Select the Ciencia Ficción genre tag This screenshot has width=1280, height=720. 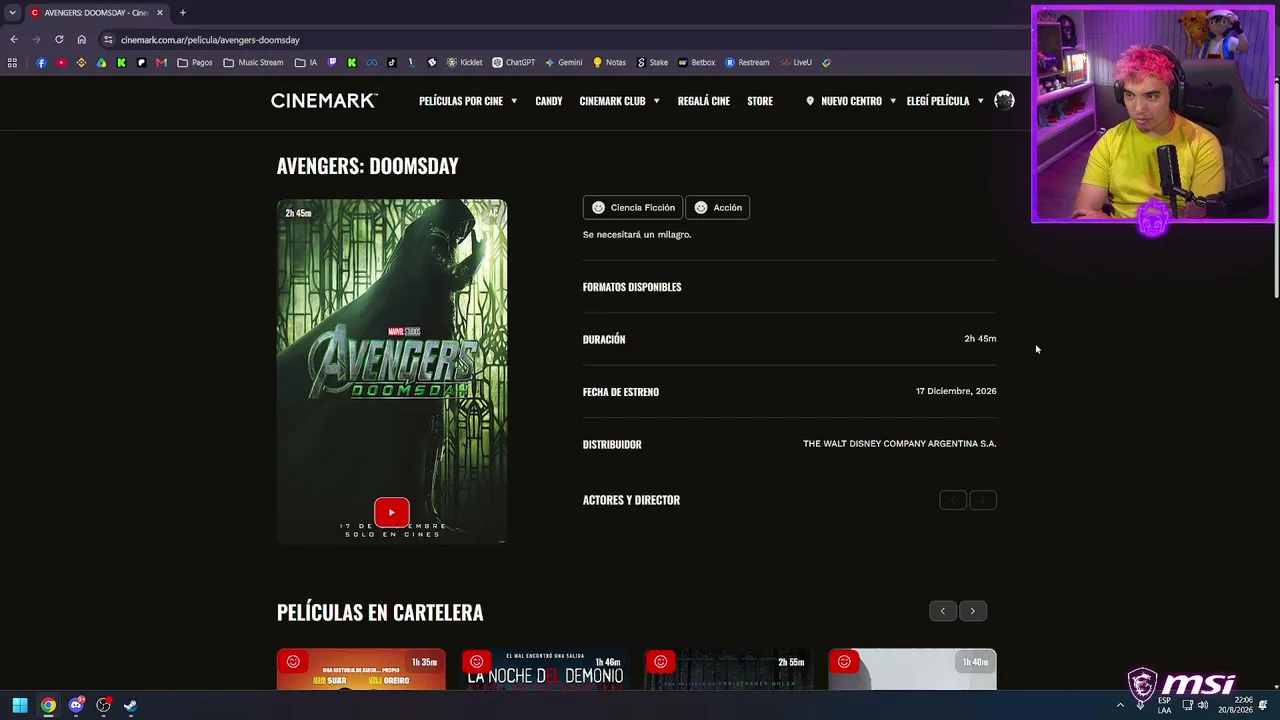tap(633, 207)
